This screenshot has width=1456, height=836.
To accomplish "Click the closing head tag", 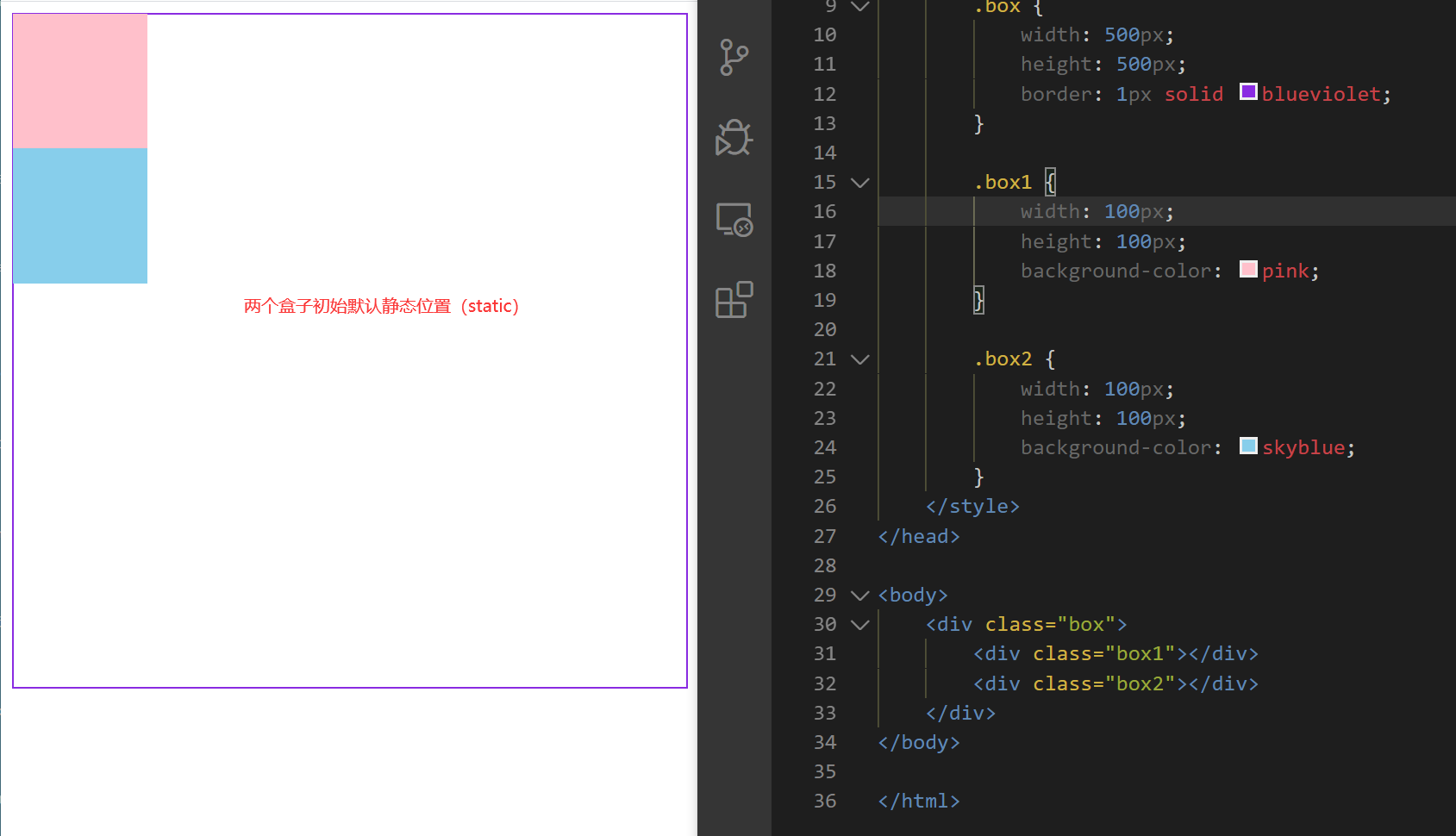I will pyautogui.click(x=919, y=537).
